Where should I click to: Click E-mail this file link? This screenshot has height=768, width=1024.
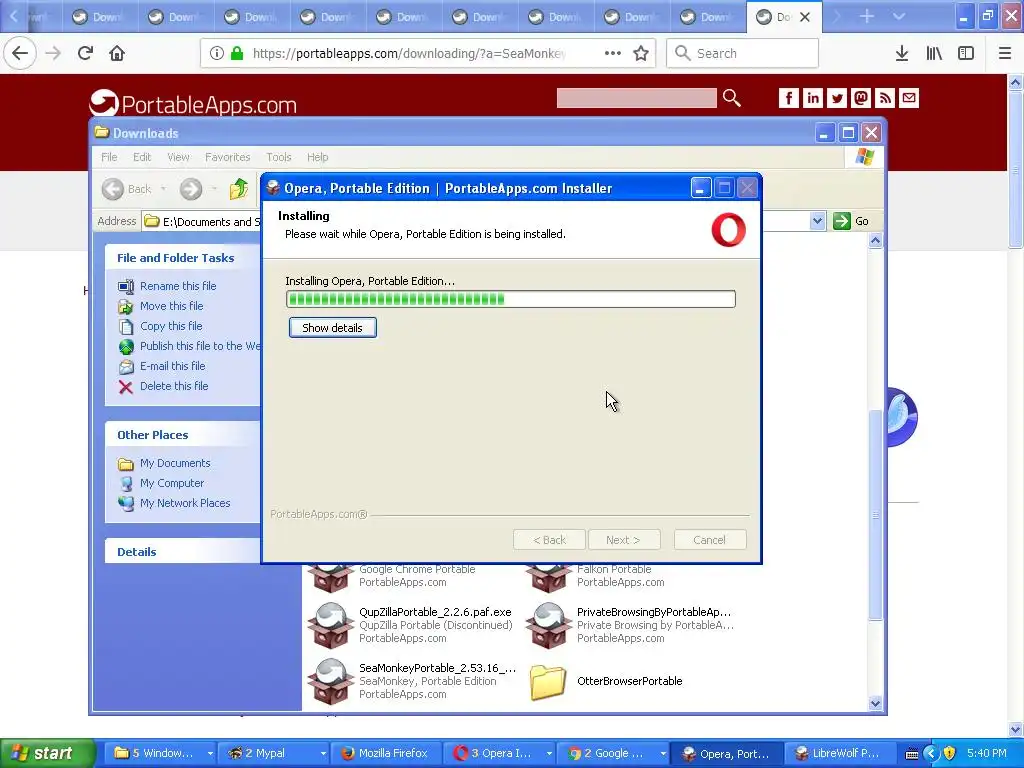coord(172,366)
